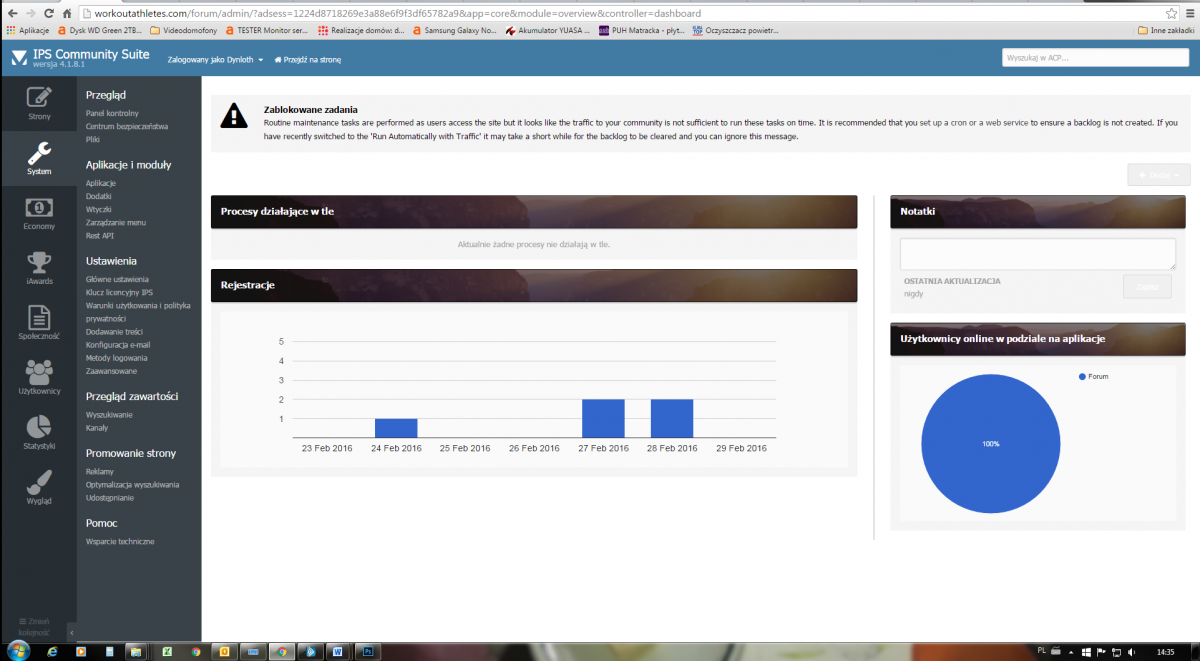Click the iAwards trophy icon
Screen dimensions: 1200x661
pos(39,263)
